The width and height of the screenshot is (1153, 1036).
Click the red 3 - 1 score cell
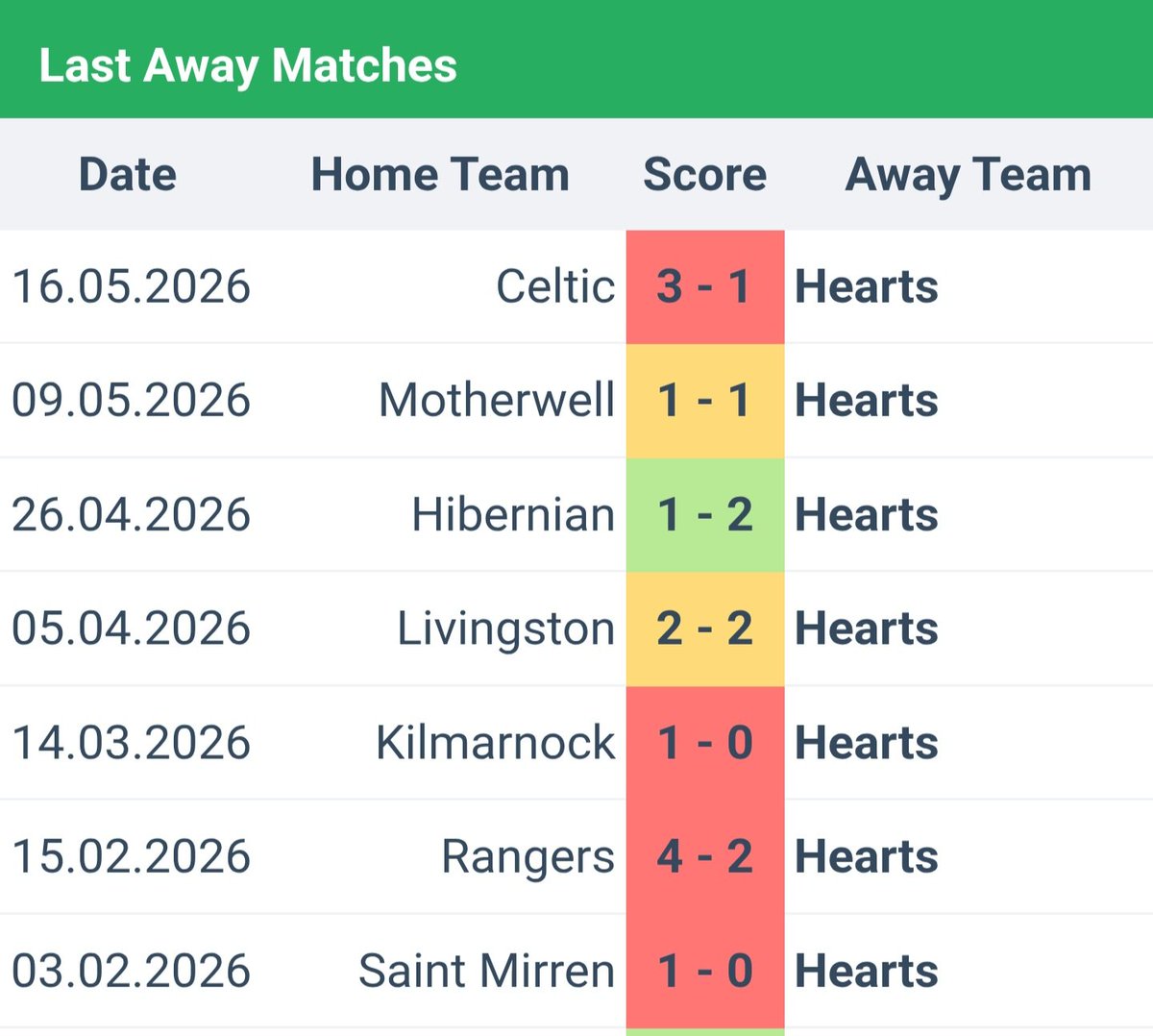(705, 287)
